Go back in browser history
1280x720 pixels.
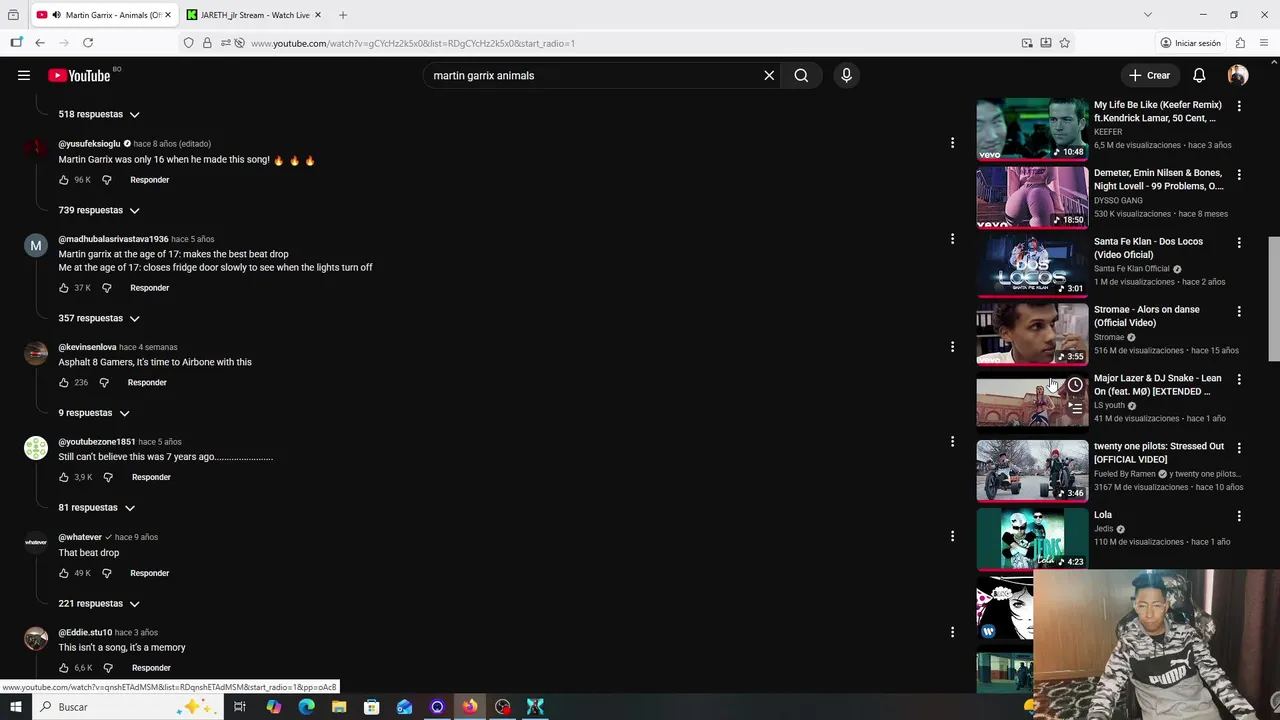(x=40, y=43)
